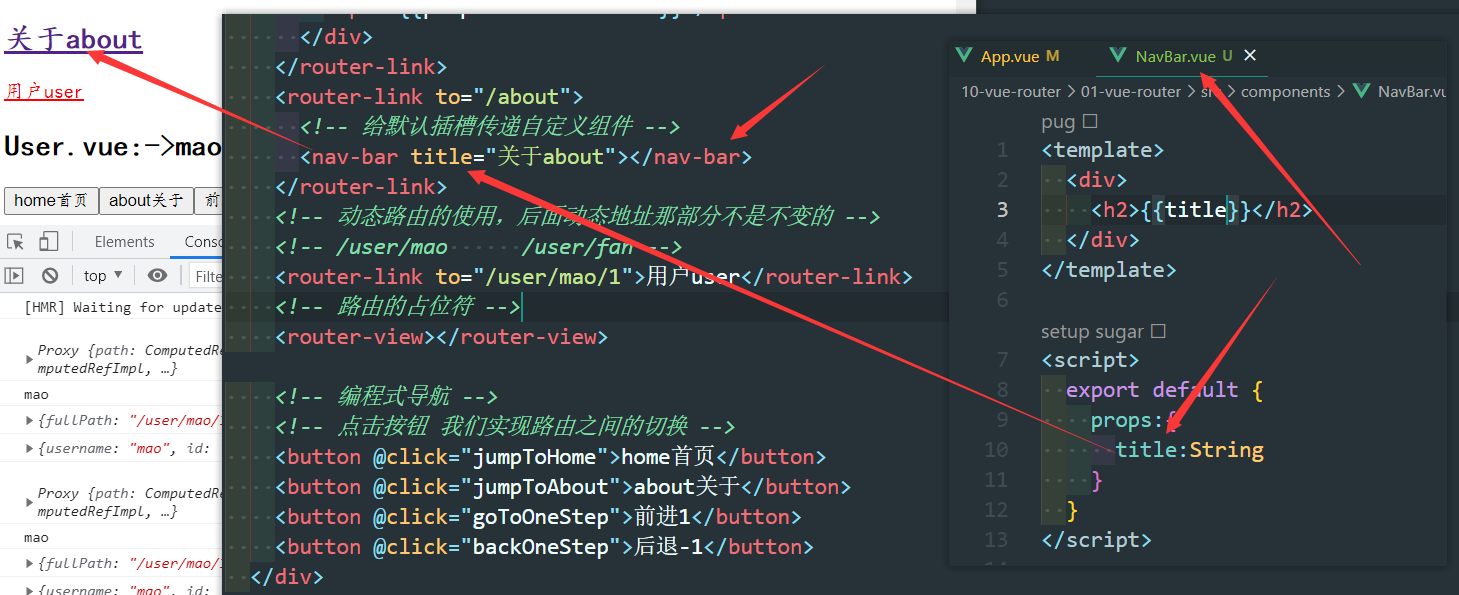Click the home首页 button on page
This screenshot has width=1459, height=595.
(x=51, y=201)
